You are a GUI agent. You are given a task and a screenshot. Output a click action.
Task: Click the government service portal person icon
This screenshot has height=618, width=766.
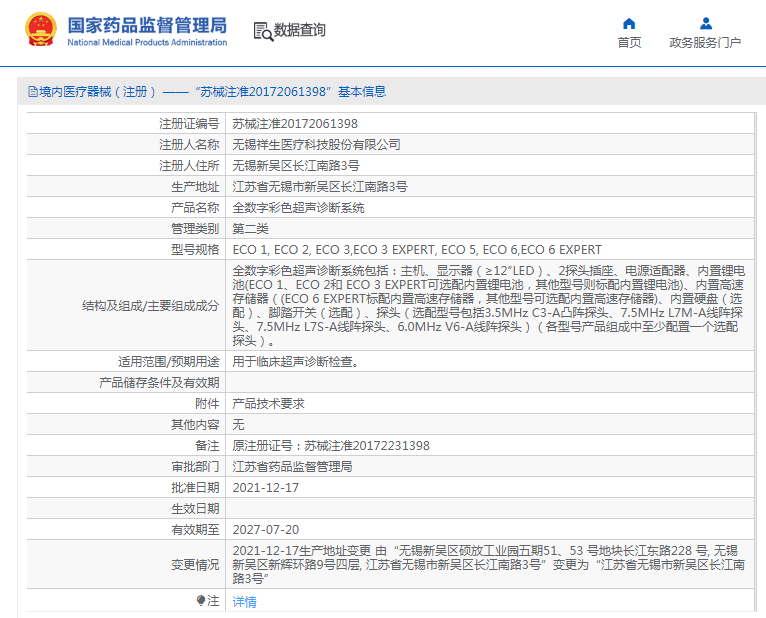pos(705,23)
